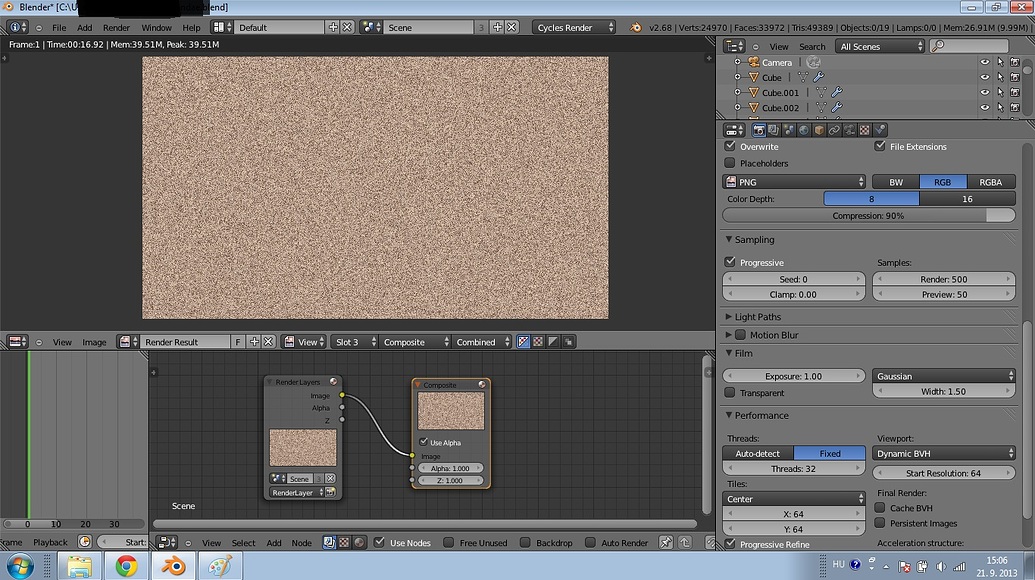Viewport: 1035px width, 580px height.
Task: Uncheck the File Extensions checkbox
Action: click(x=880, y=146)
